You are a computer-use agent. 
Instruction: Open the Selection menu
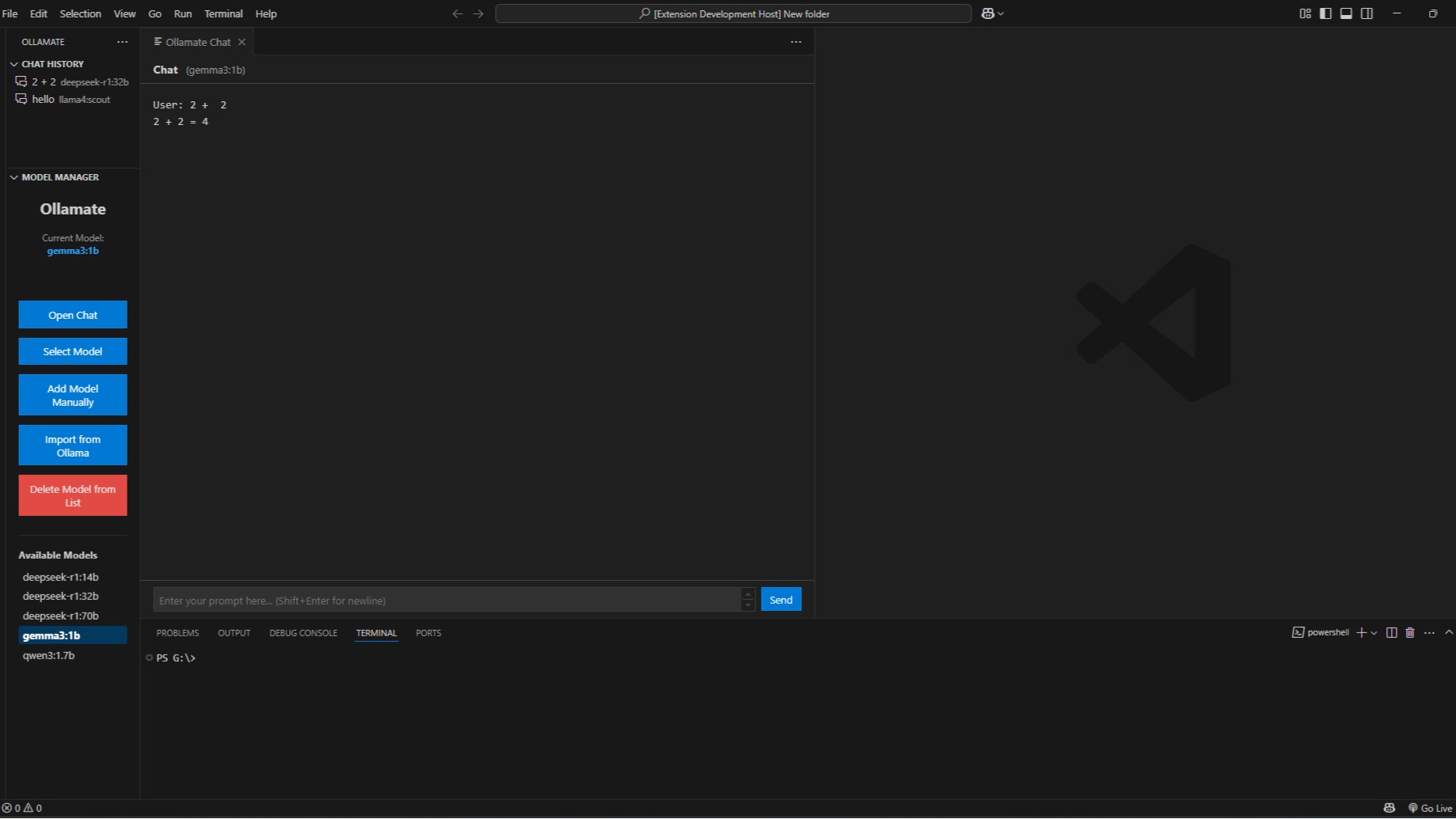coord(81,13)
